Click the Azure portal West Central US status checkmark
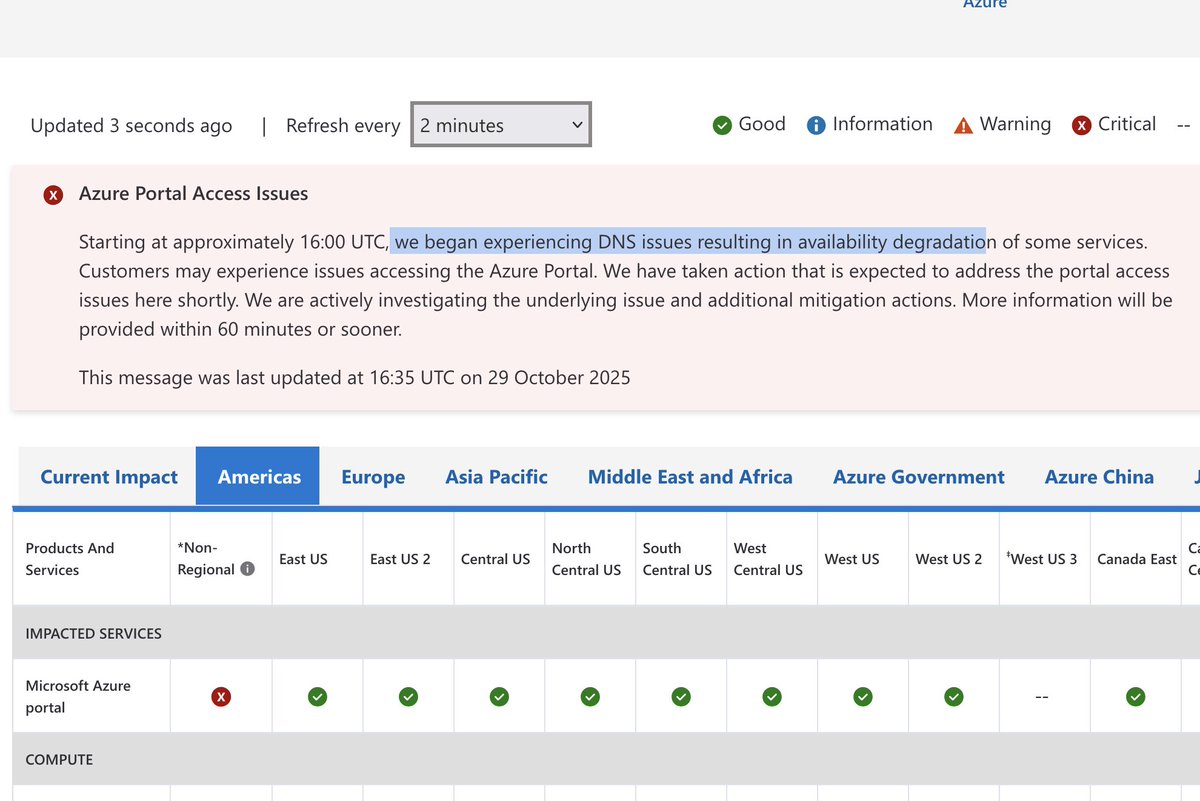This screenshot has height=801, width=1200. [772, 696]
